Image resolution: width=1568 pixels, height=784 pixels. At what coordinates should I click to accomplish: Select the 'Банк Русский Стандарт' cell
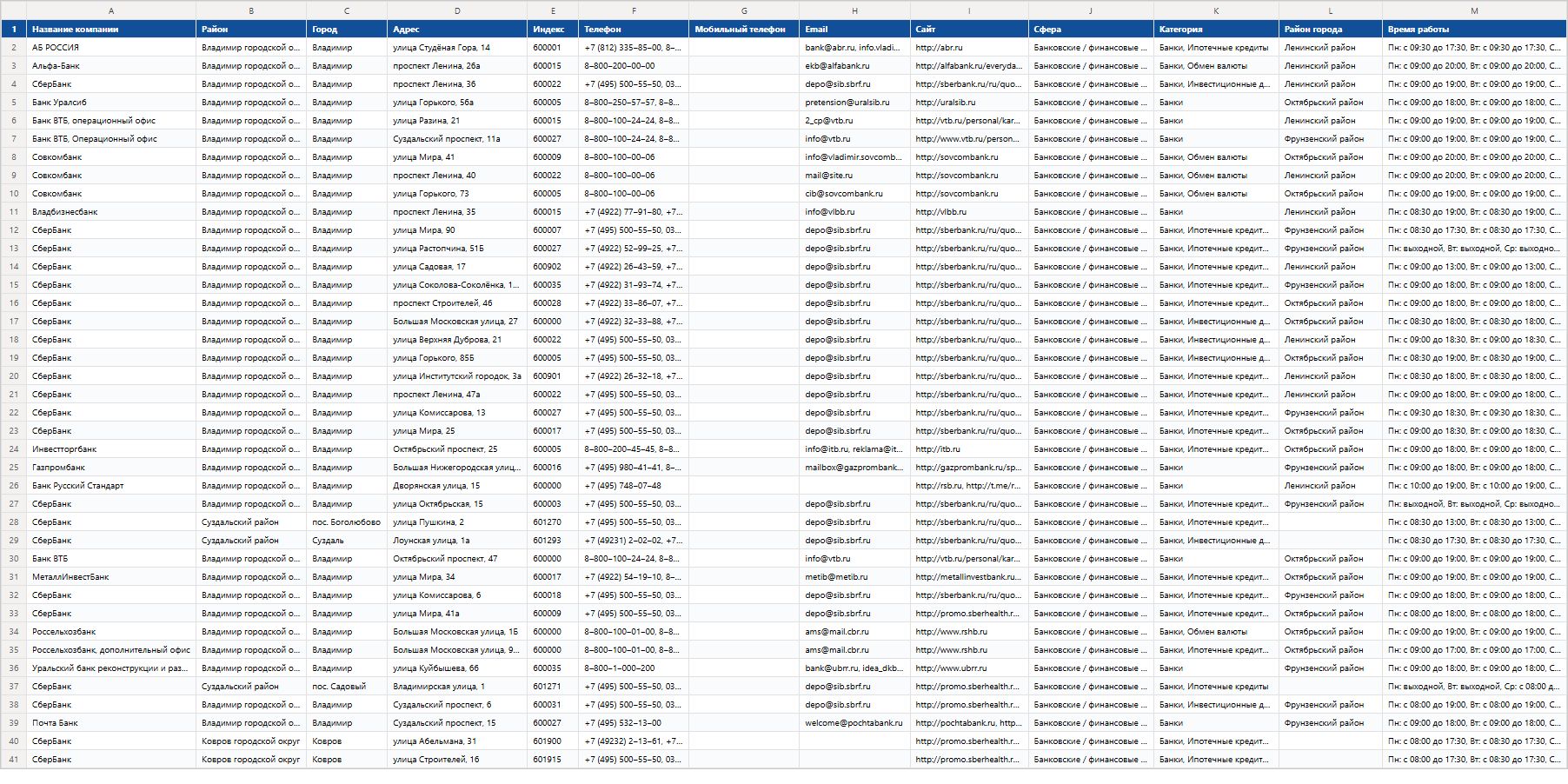coord(111,486)
